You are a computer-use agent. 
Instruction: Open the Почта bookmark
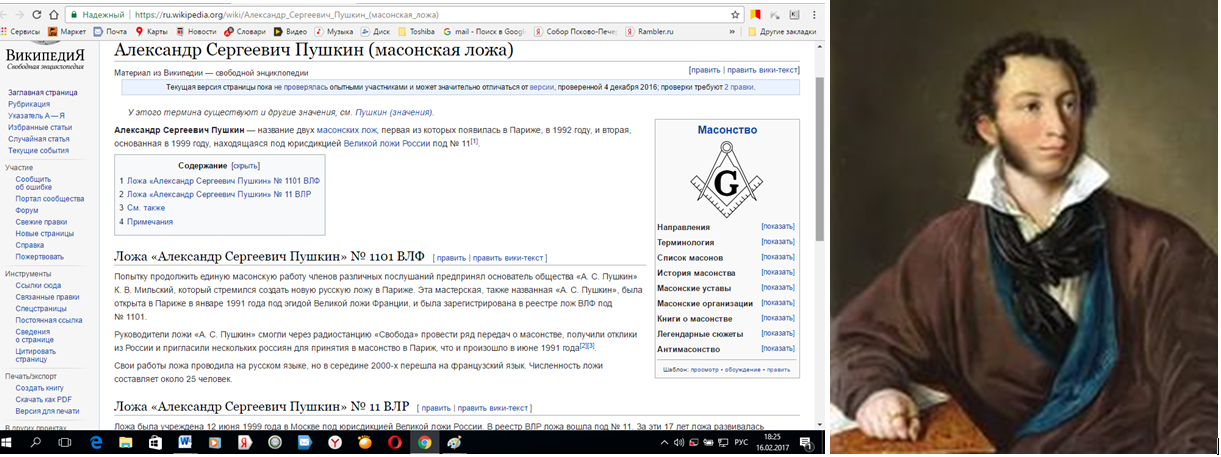111,32
